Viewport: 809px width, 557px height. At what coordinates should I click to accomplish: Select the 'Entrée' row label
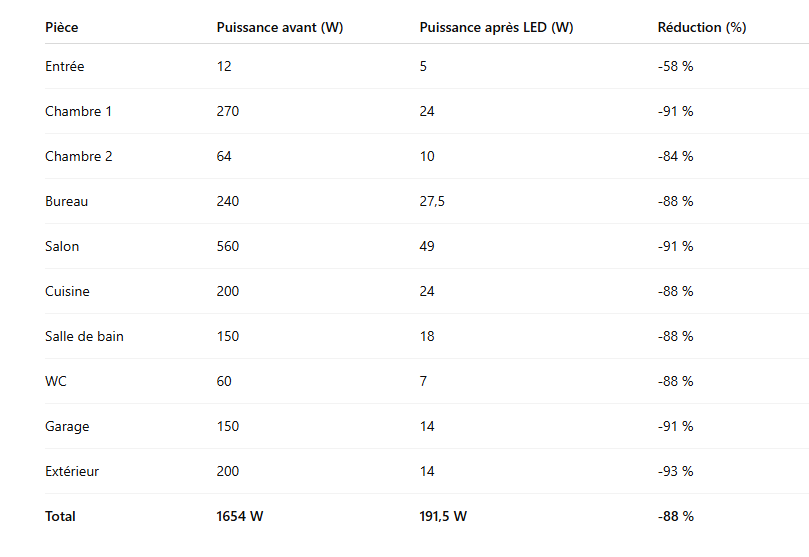coord(65,66)
